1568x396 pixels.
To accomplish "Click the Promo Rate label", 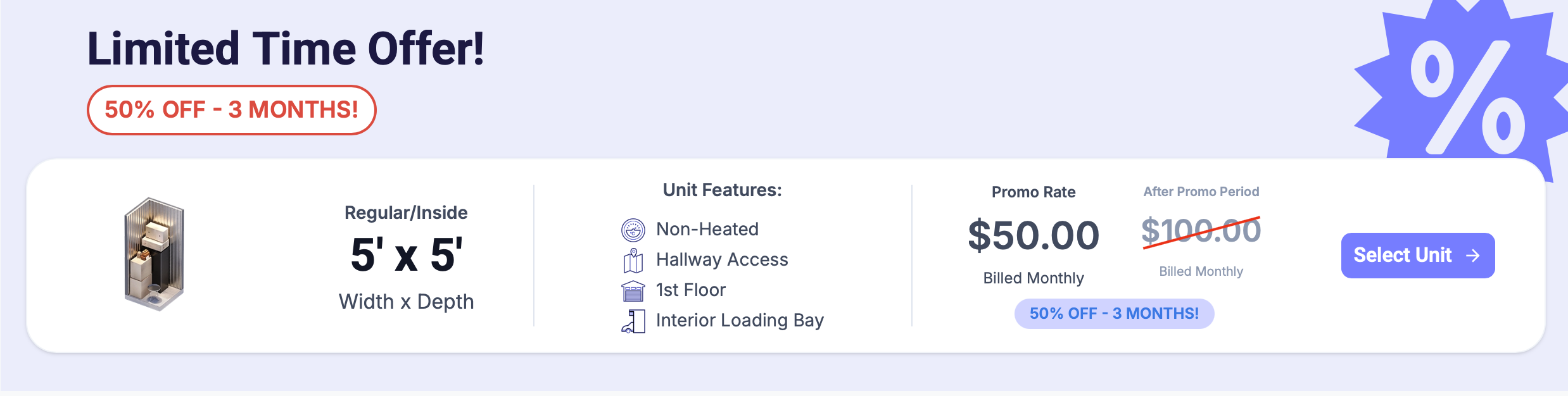I will tap(1034, 192).
